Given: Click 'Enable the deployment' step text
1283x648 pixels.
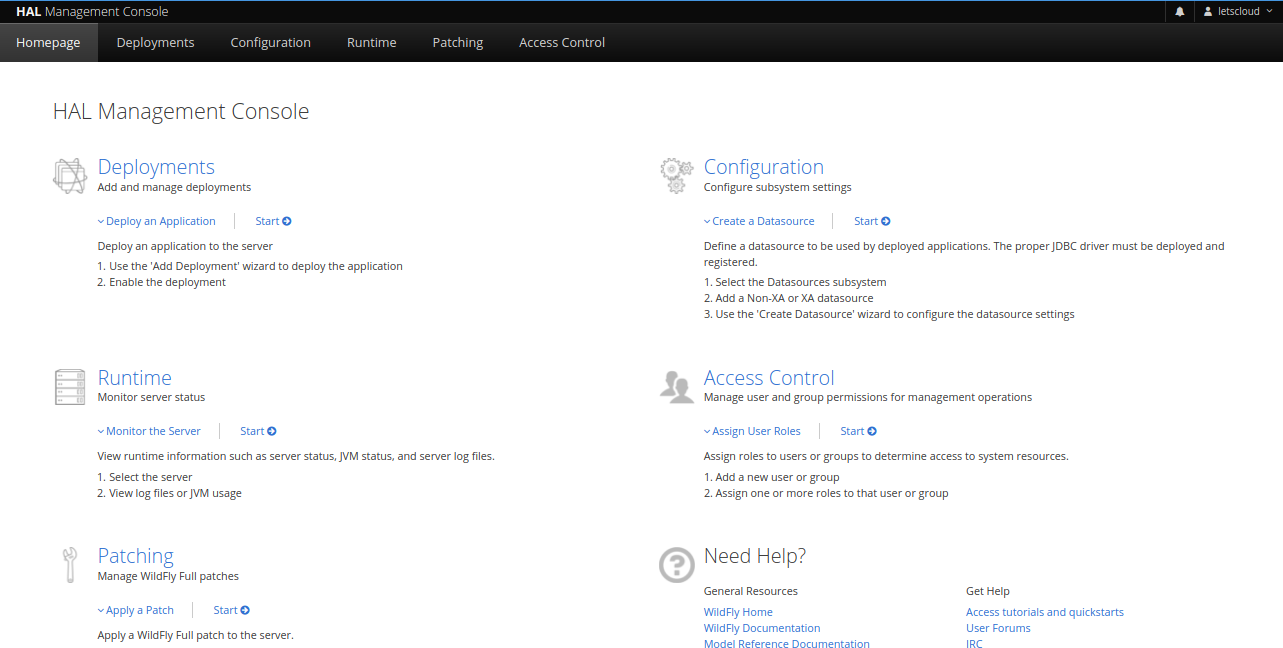Looking at the screenshot, I should coord(167,282).
